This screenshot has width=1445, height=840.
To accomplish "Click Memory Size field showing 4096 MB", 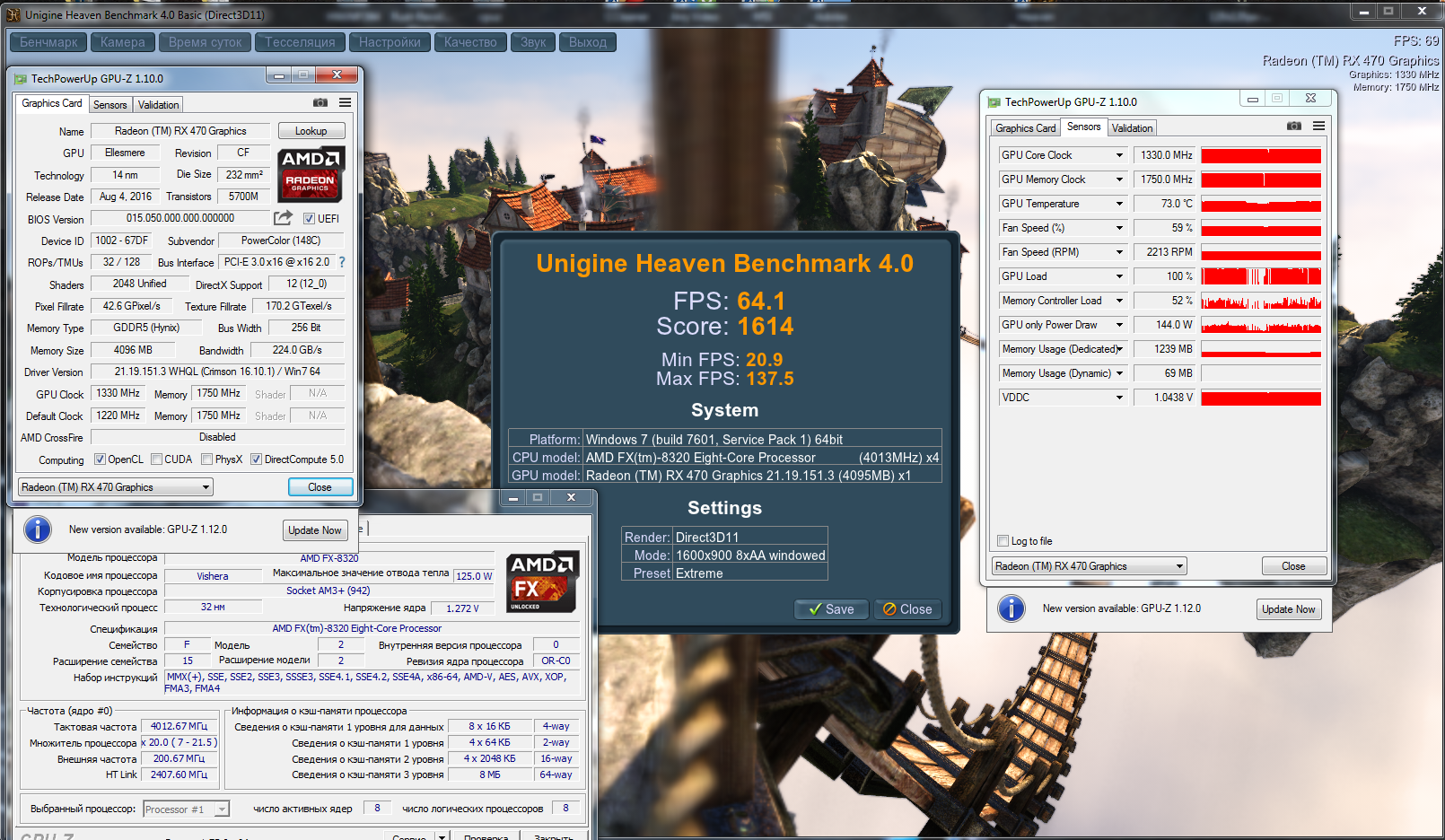I will (x=133, y=350).
